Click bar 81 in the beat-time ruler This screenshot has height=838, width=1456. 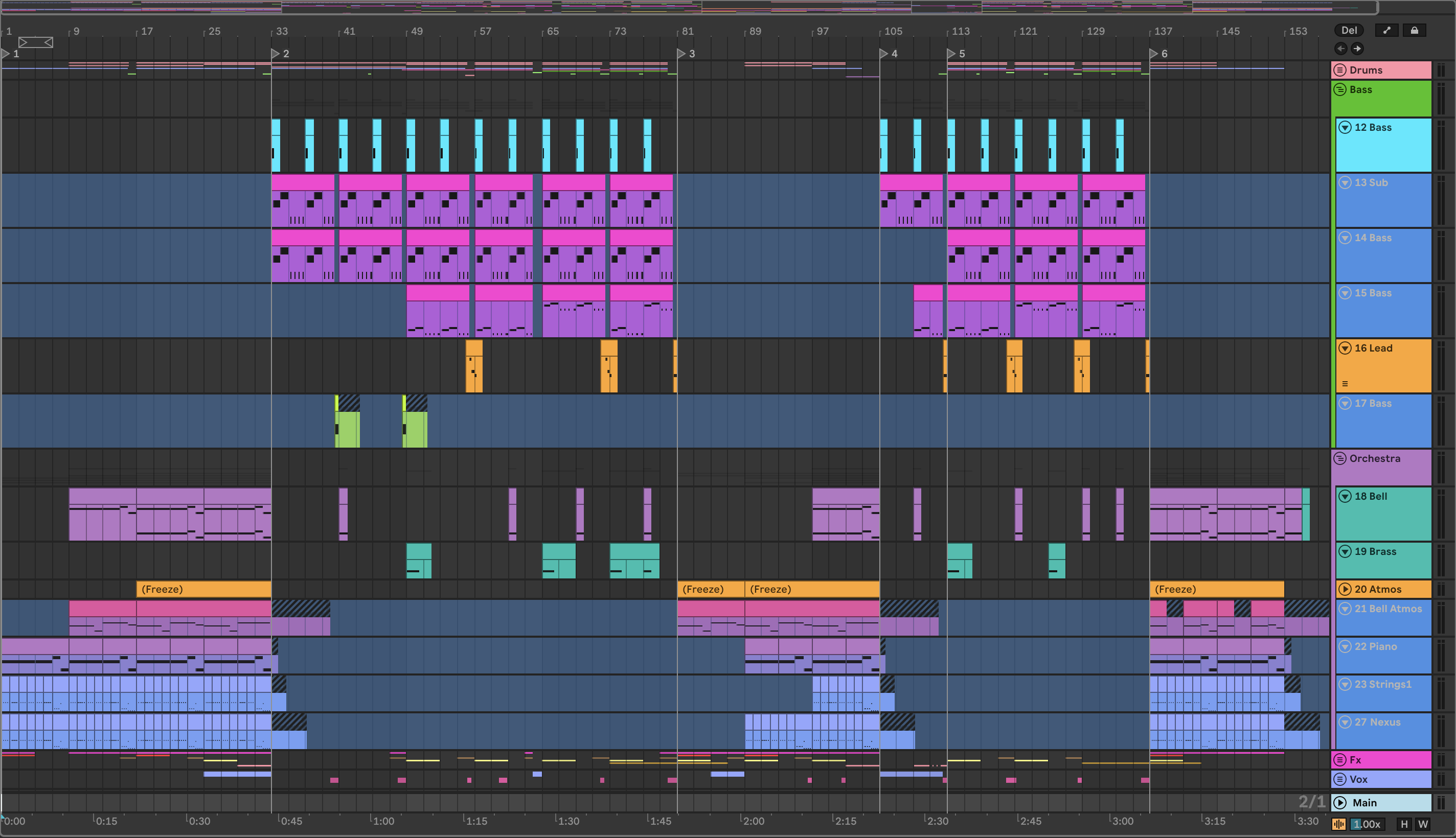688,32
